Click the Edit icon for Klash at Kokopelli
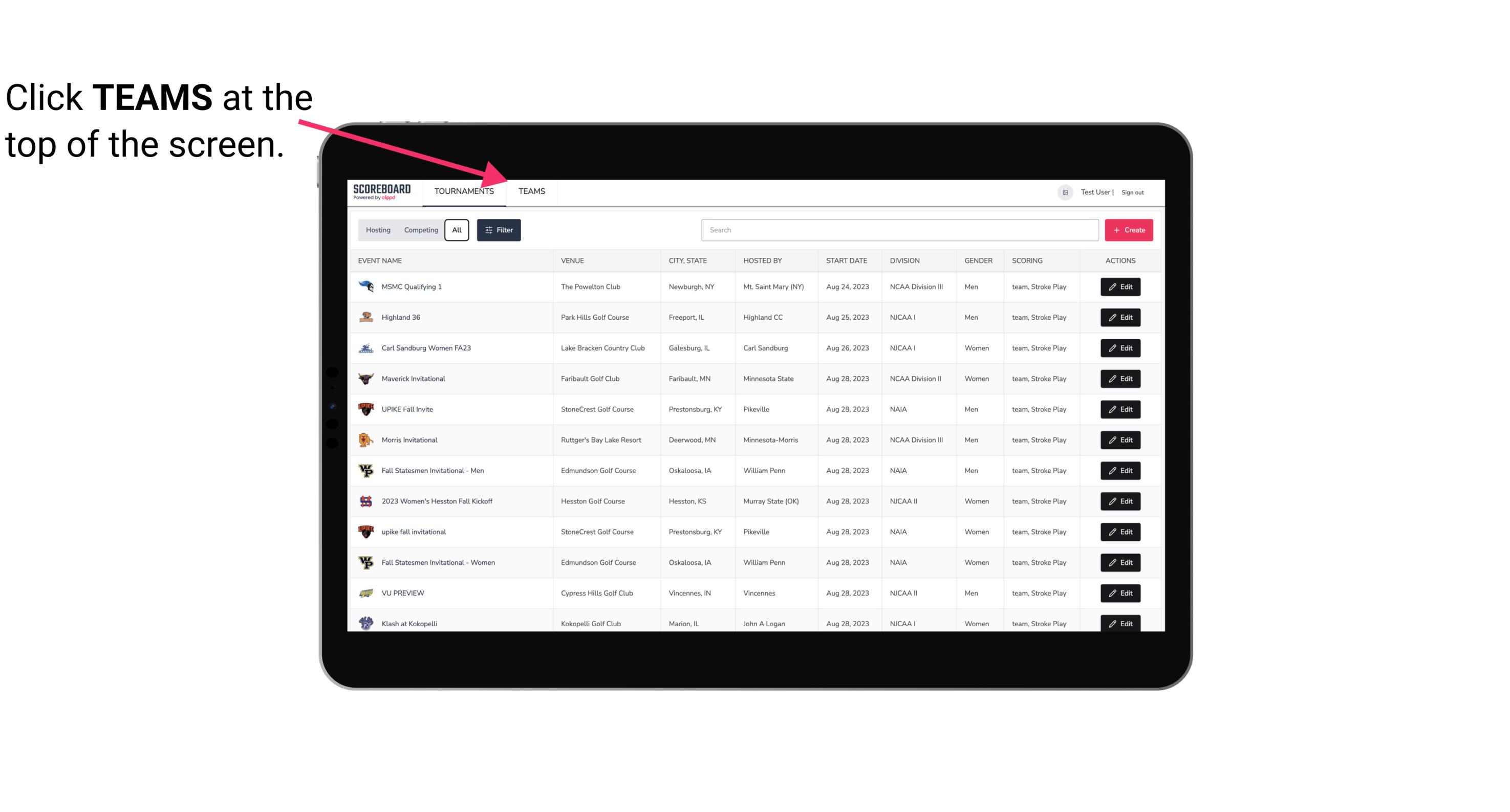The image size is (1510, 812). click(1121, 623)
